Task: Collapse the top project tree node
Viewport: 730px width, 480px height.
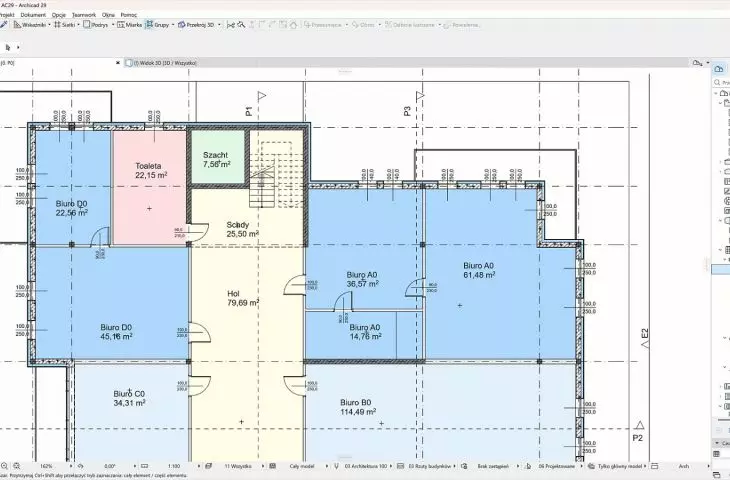Action: click(716, 93)
